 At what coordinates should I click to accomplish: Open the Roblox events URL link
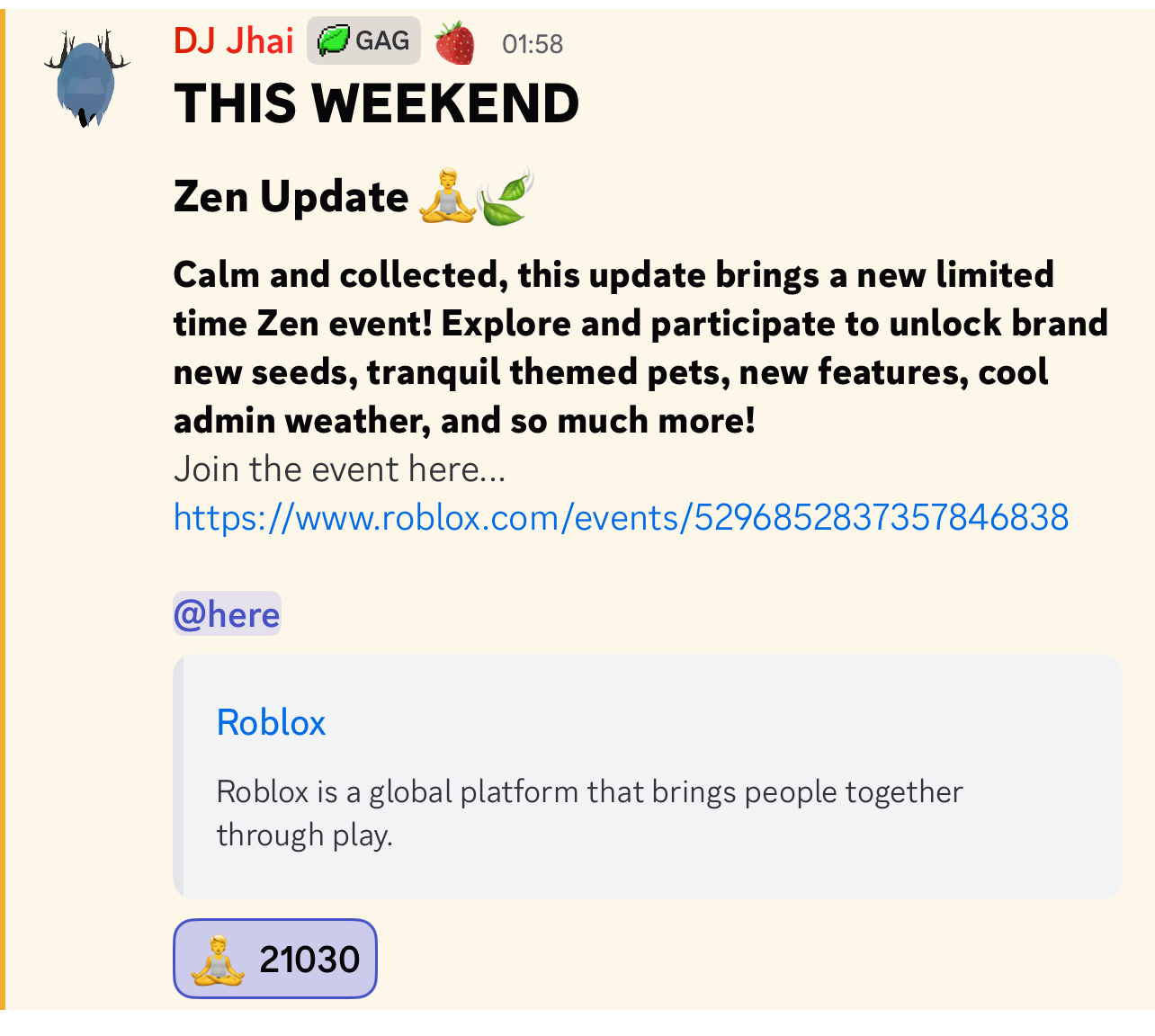(x=621, y=517)
